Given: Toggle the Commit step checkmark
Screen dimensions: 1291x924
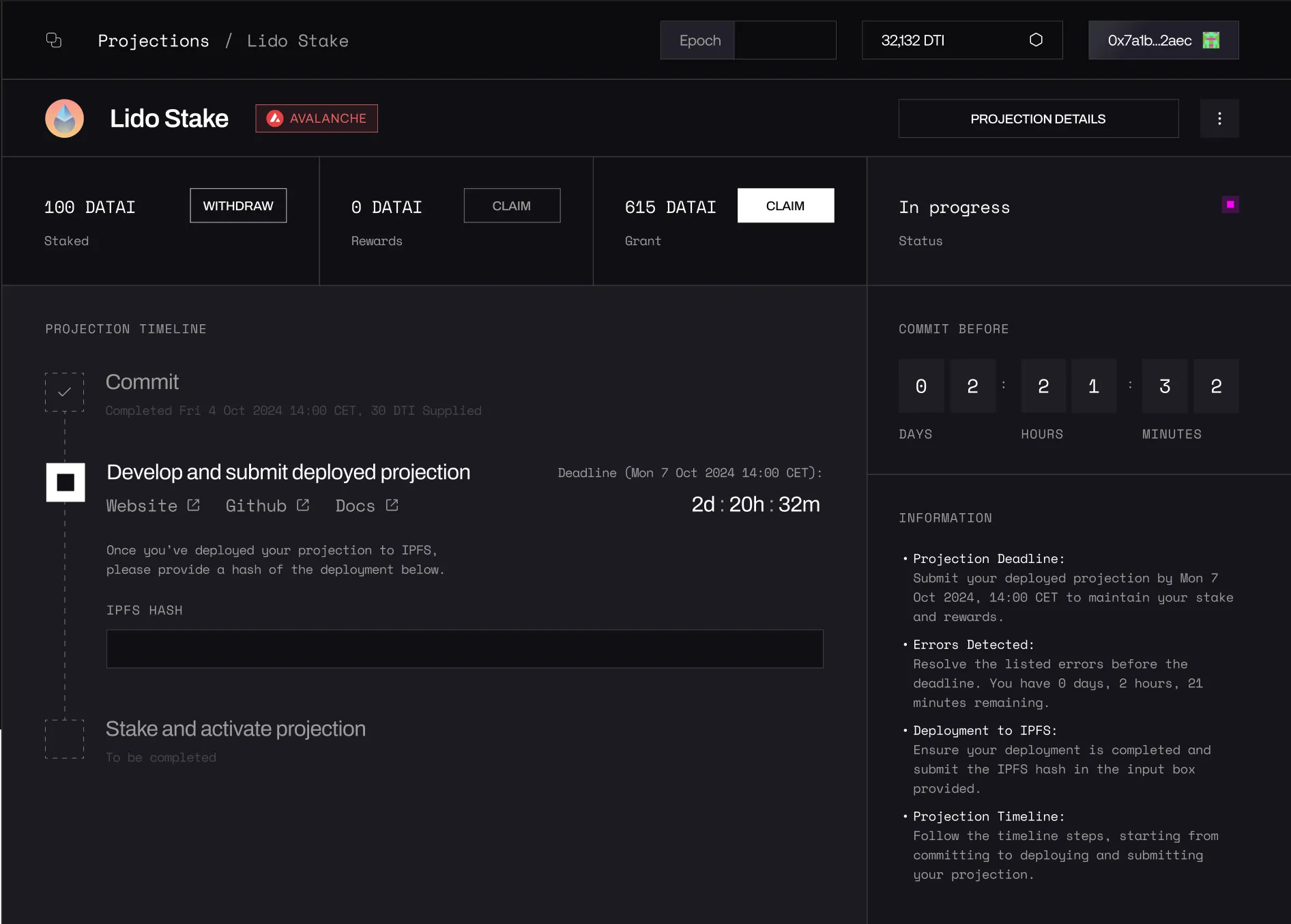Looking at the screenshot, I should coord(64,391).
